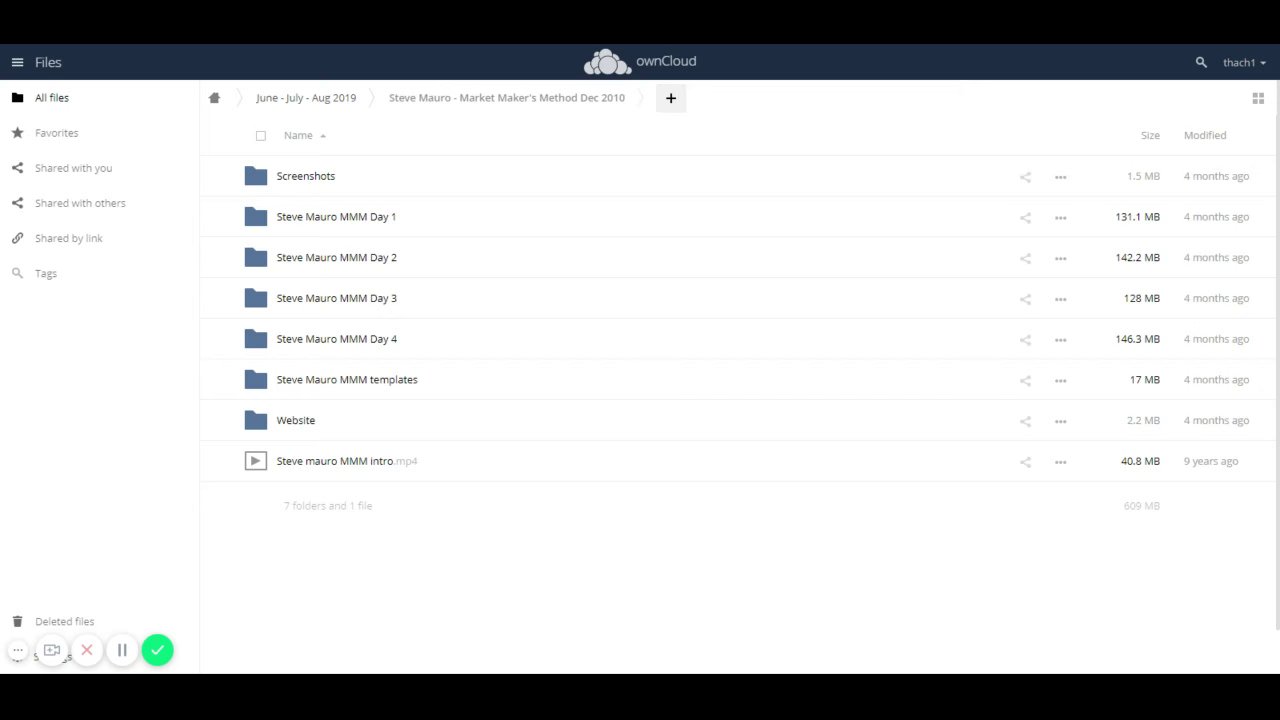This screenshot has width=1280, height=720.
Task: Finish recording with green checkmark
Action: pos(157,650)
